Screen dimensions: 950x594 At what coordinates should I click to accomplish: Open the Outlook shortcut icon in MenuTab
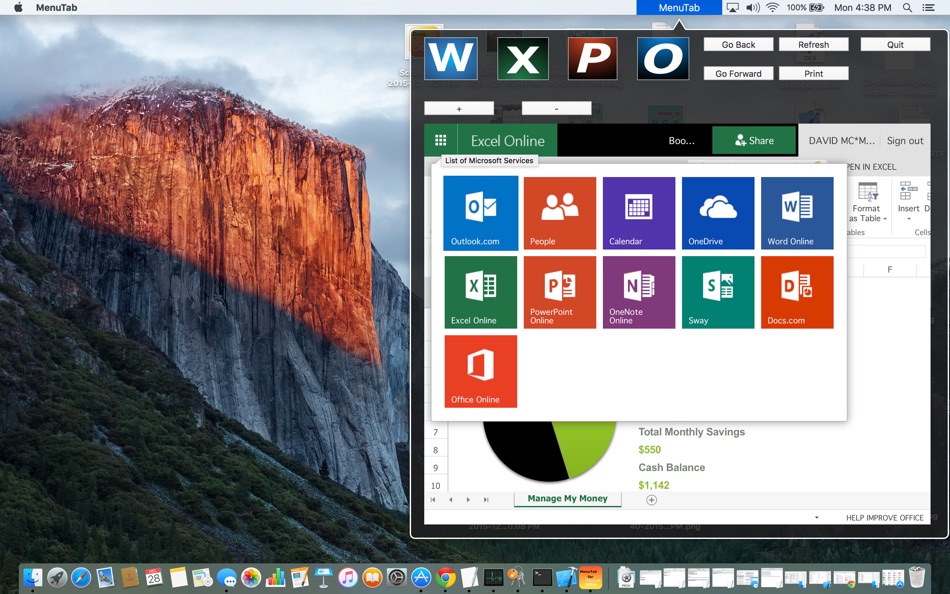click(663, 59)
